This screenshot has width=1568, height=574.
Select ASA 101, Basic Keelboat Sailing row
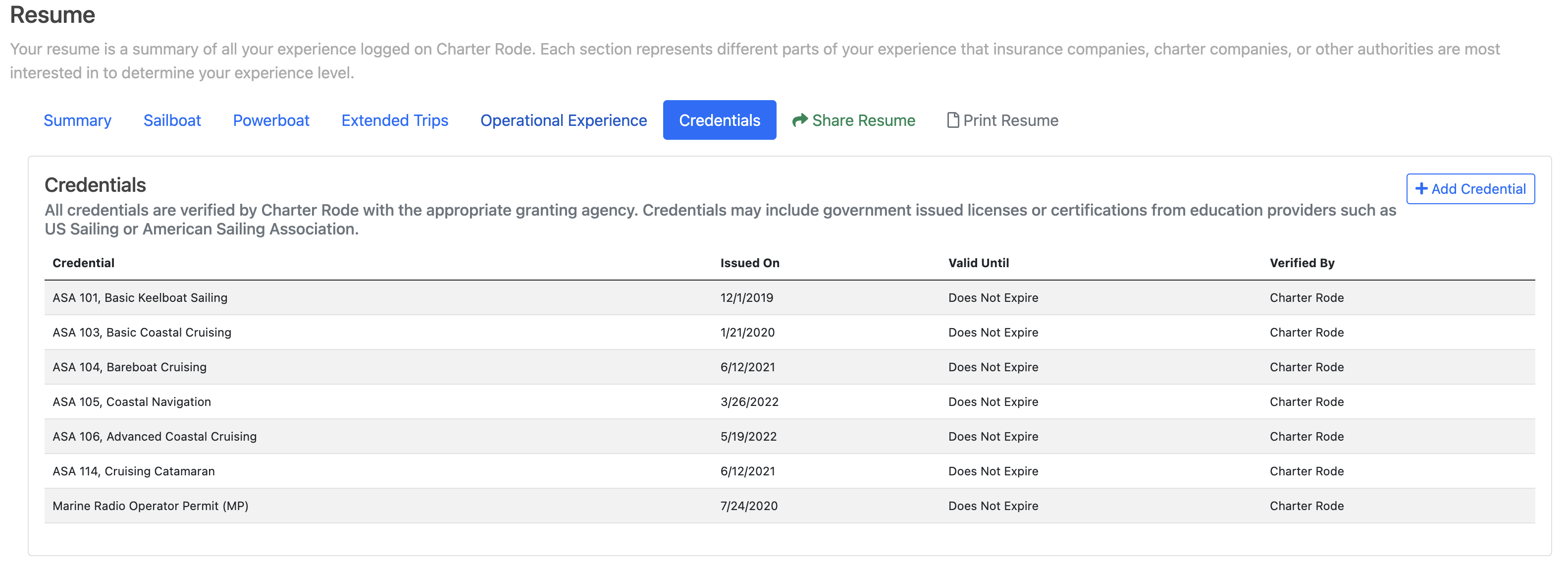(x=789, y=297)
